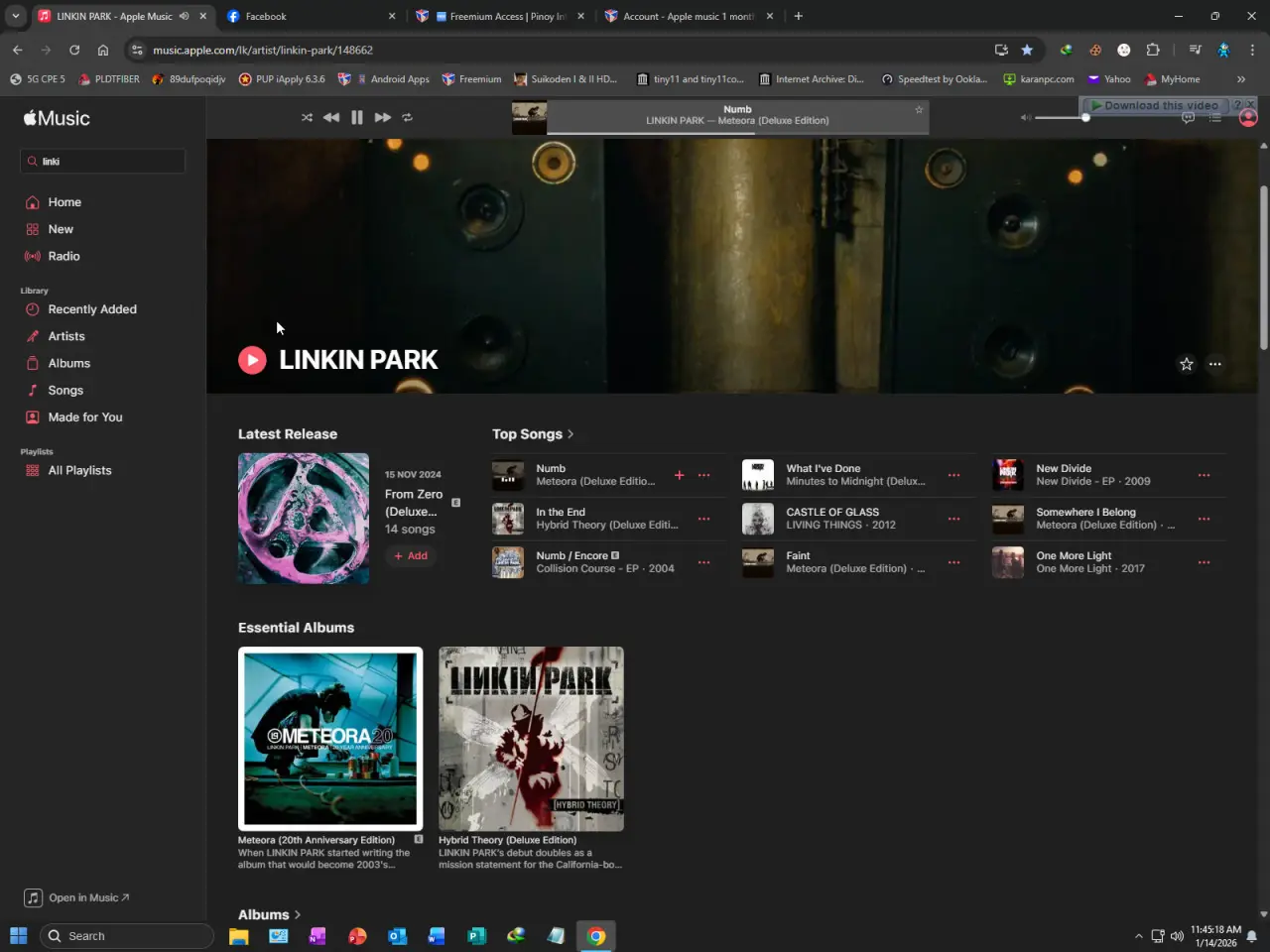Go to Radio in sidebar
The width and height of the screenshot is (1270, 952).
(63, 256)
